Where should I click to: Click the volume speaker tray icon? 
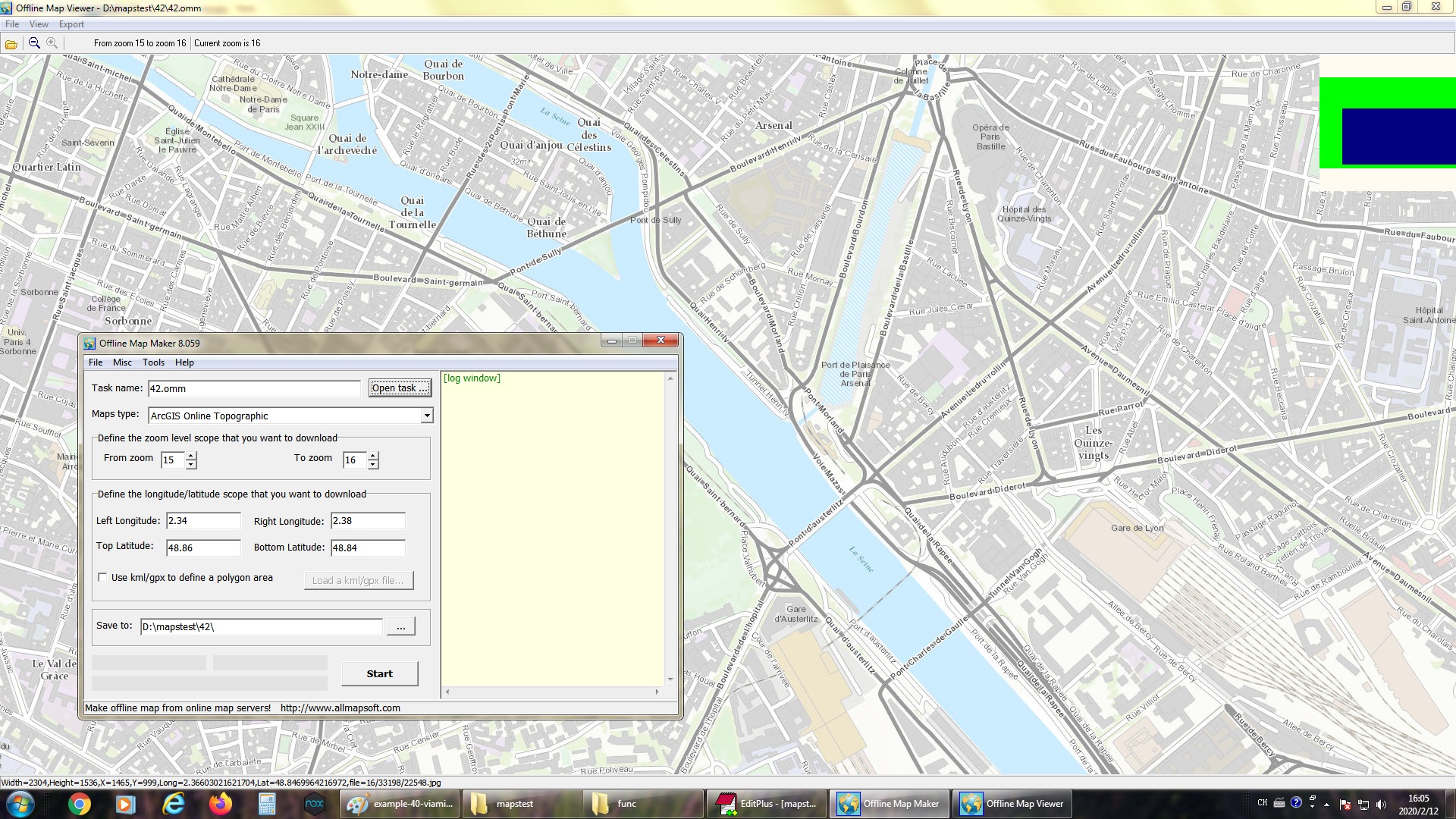click(1381, 805)
